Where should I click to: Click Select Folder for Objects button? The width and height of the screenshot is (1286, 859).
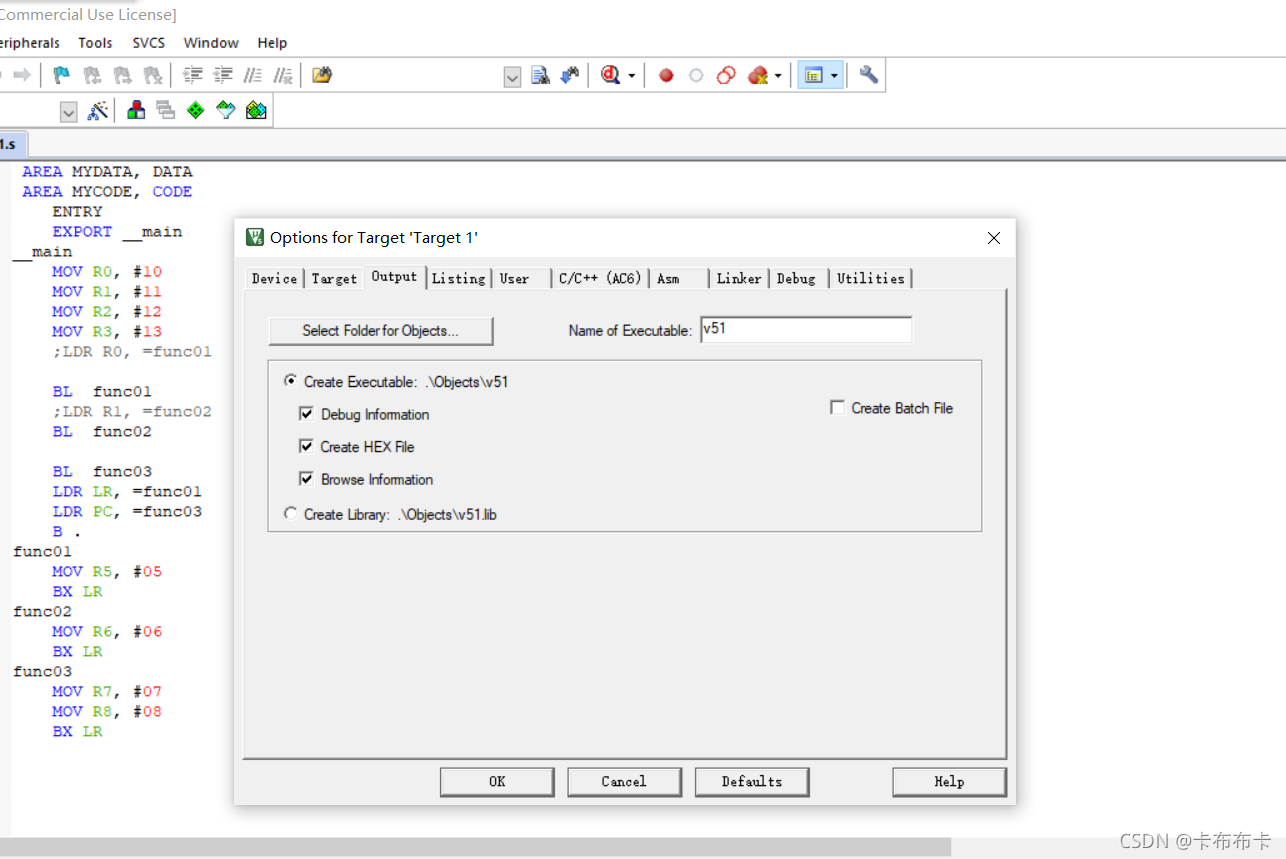click(x=381, y=330)
